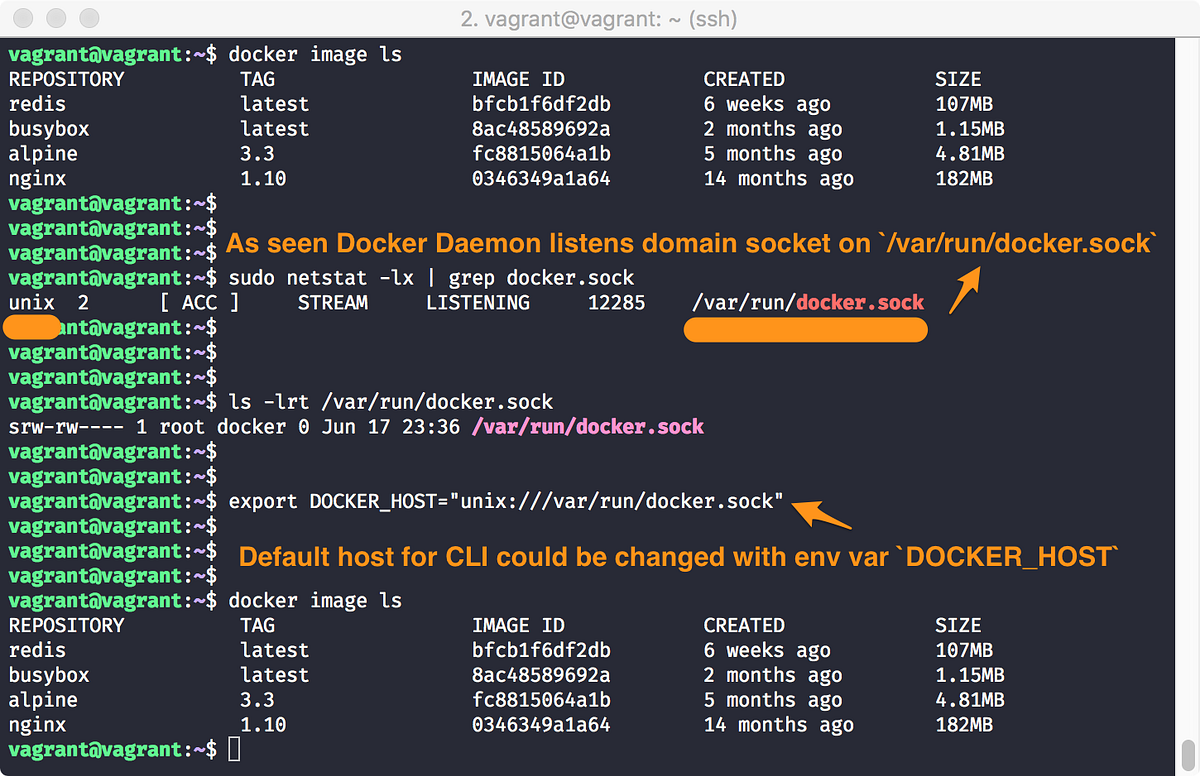Click the red traffic-light window control
This screenshot has height=776, width=1200.
click(24, 18)
